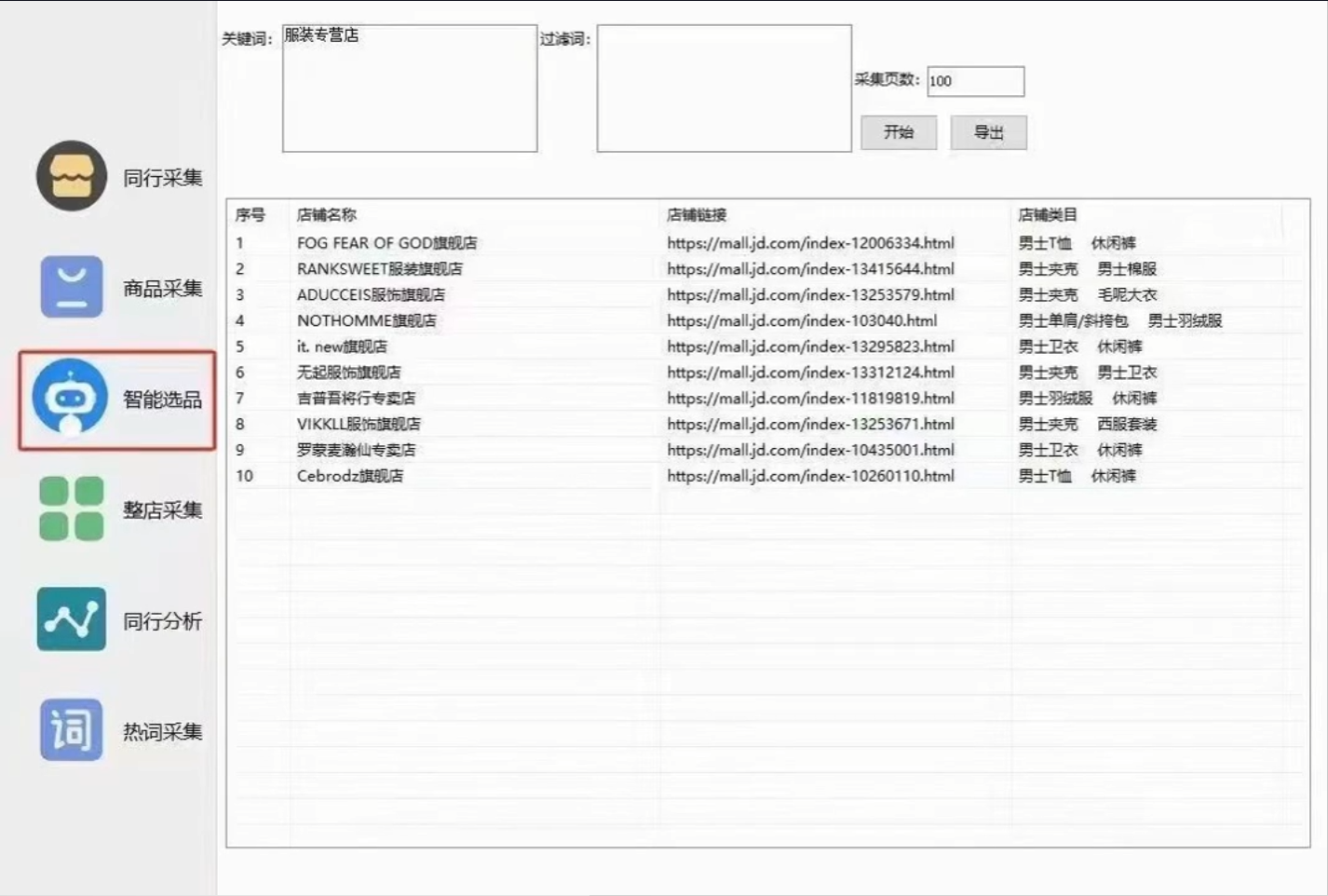Open the RANKSWEET store mall link
1328x896 pixels.
[x=809, y=268]
